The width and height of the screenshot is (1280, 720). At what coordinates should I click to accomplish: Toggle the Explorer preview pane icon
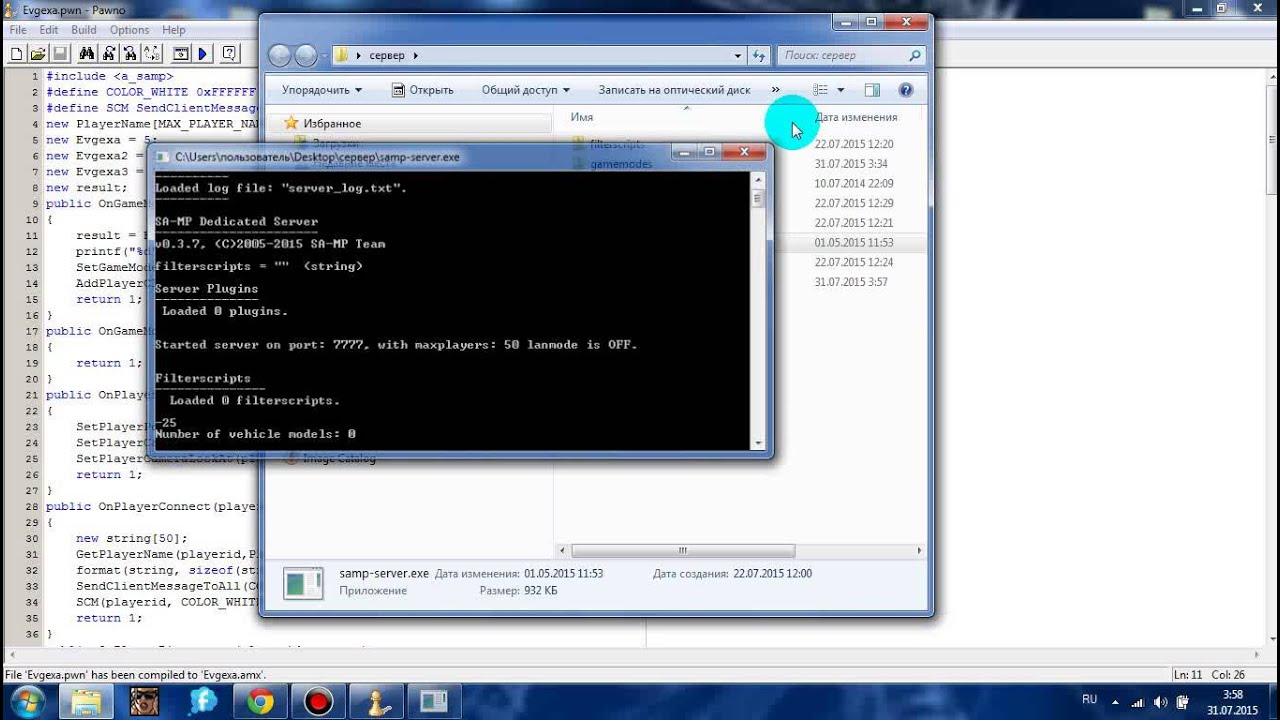[872, 90]
